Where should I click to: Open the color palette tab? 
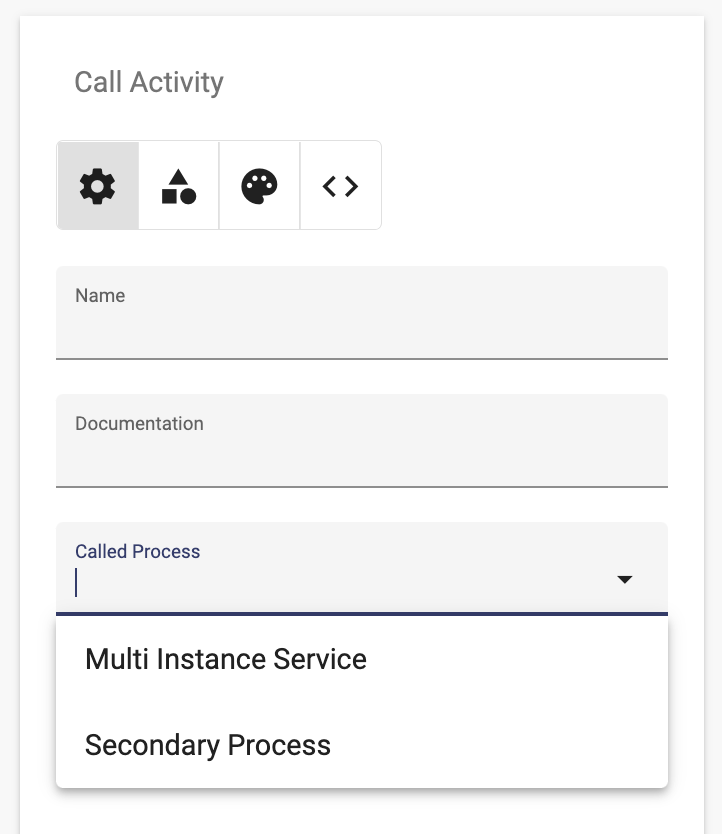point(260,186)
